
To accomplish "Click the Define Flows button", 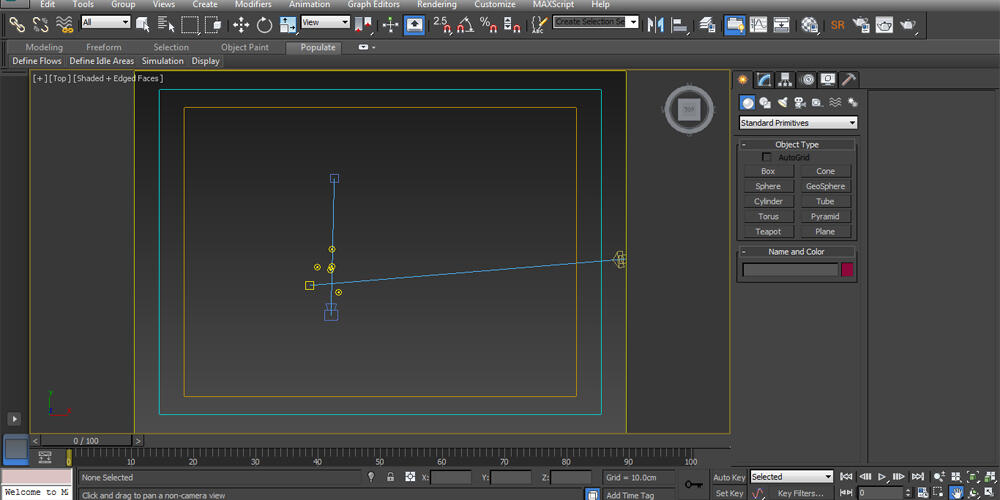I will click(x=37, y=61).
